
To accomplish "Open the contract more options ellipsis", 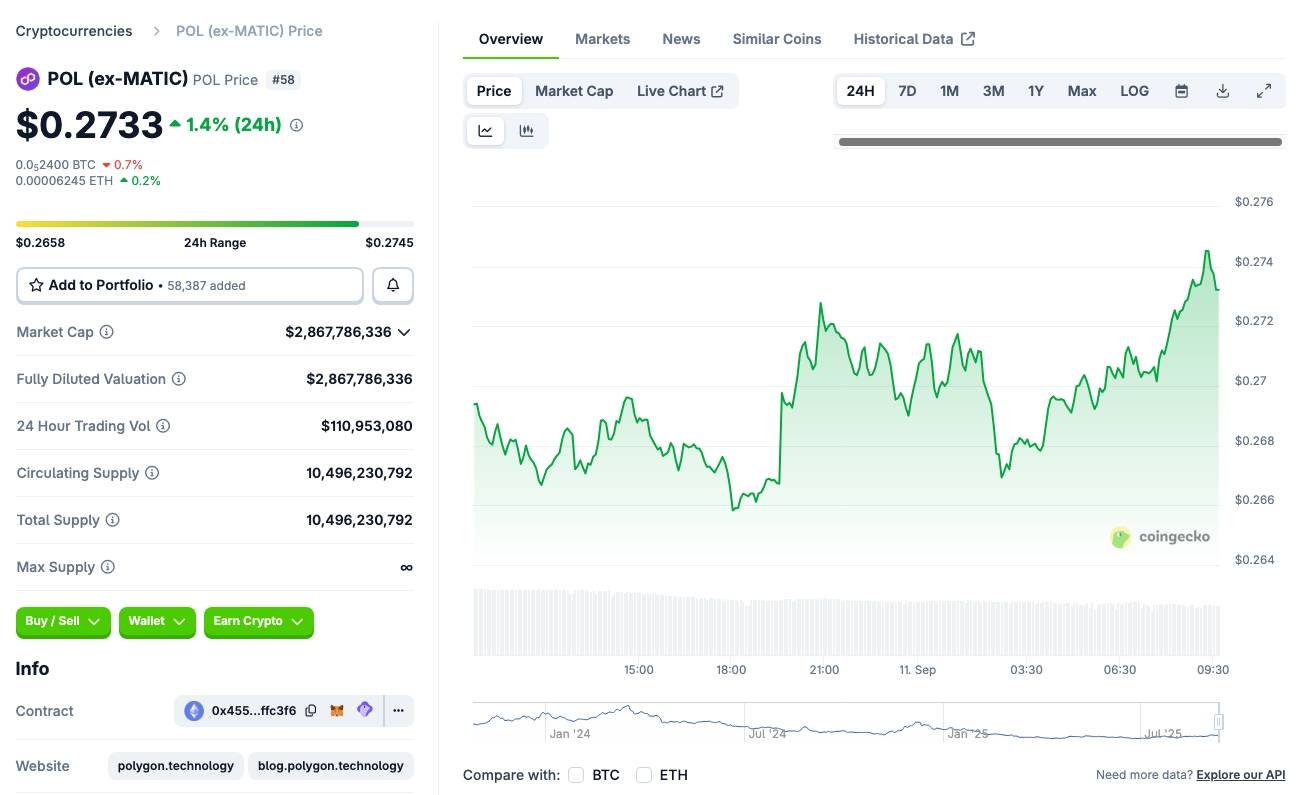I will tap(398, 711).
